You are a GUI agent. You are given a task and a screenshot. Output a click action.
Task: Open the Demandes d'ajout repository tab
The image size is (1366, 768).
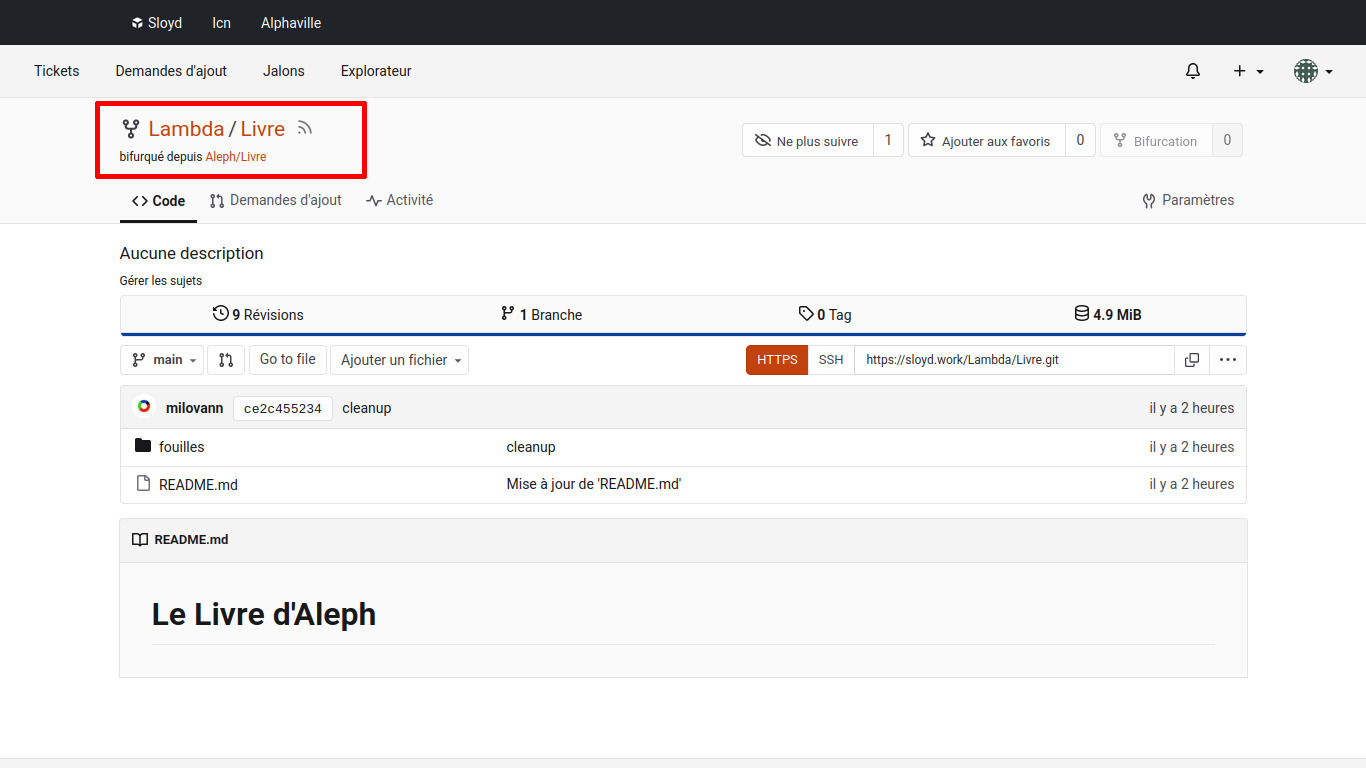click(276, 200)
